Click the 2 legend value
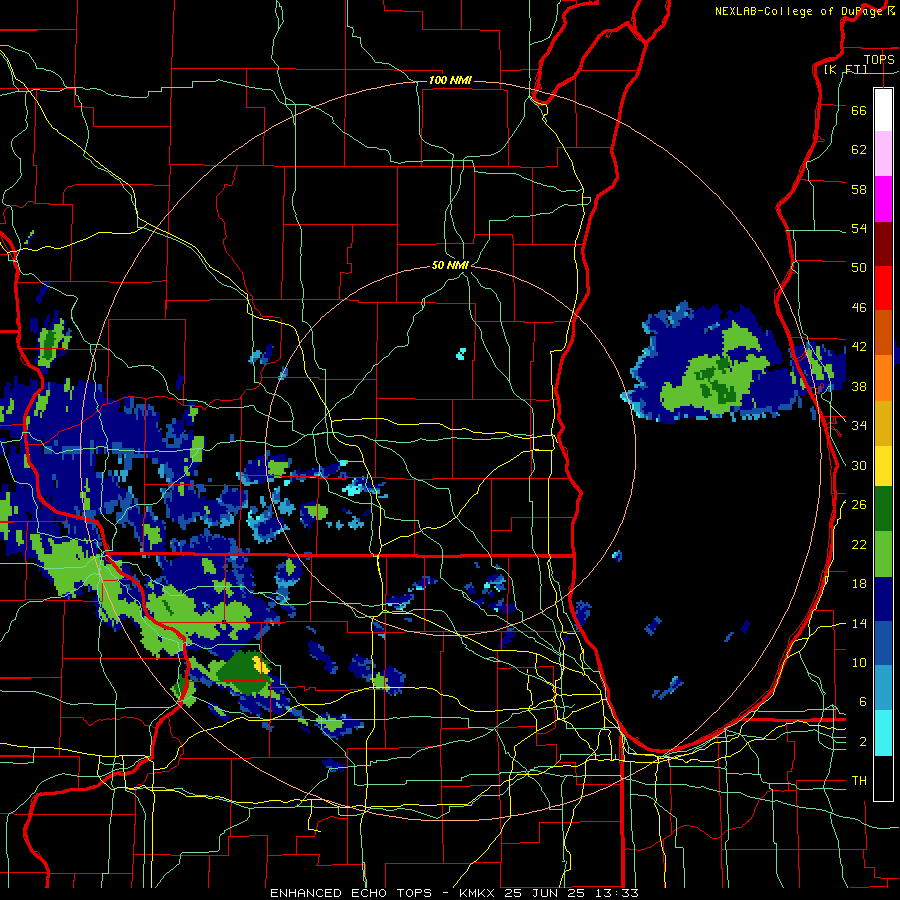The height and width of the screenshot is (900, 900). [863, 742]
